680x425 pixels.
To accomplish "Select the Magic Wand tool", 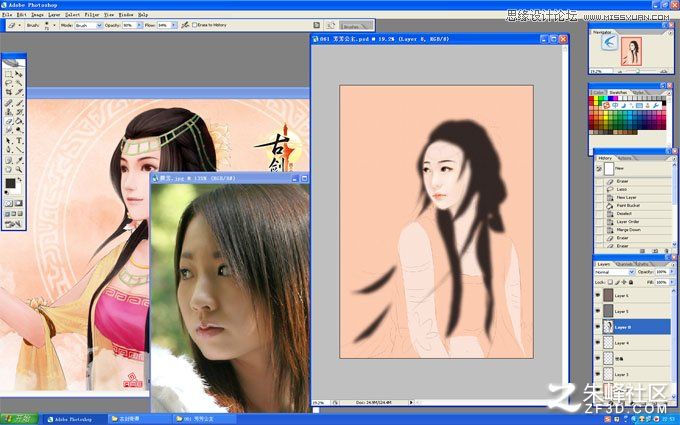I will (x=19, y=83).
